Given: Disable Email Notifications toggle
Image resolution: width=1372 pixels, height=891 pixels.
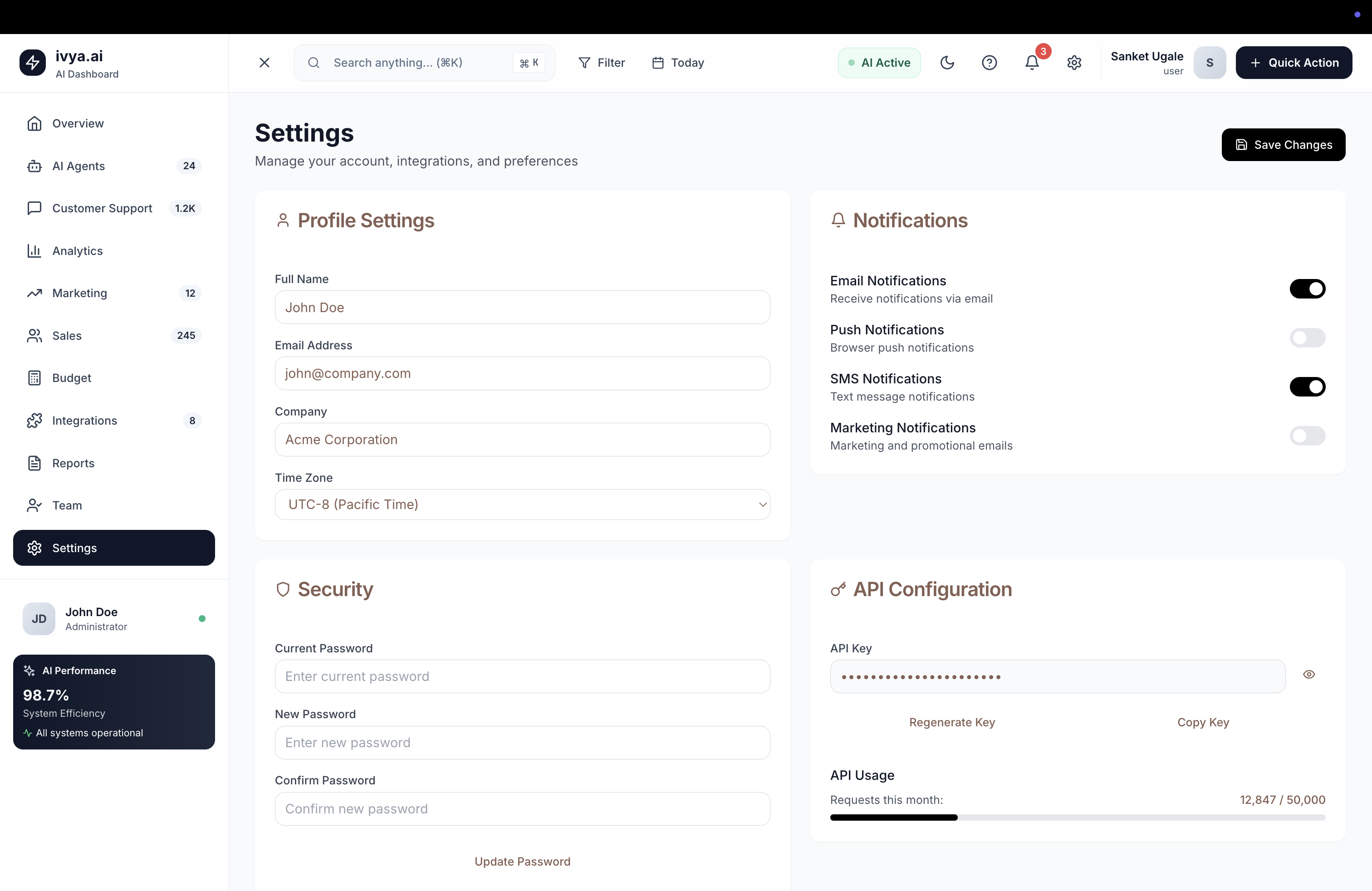Looking at the screenshot, I should (x=1307, y=289).
